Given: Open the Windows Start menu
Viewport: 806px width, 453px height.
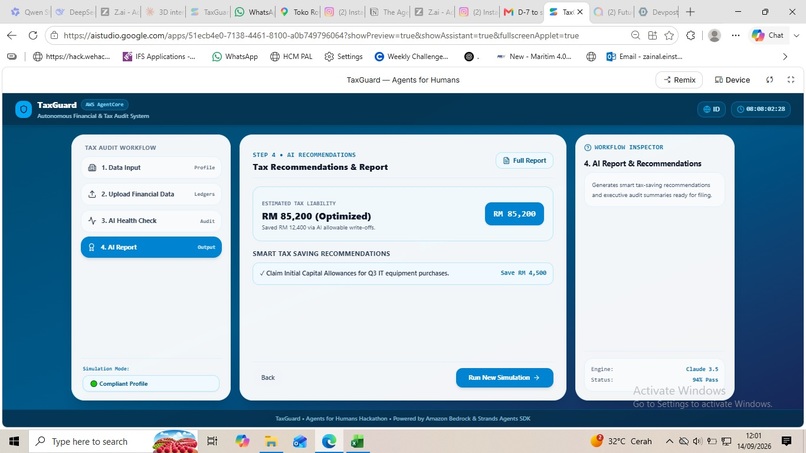Looking at the screenshot, I should click(x=14, y=441).
